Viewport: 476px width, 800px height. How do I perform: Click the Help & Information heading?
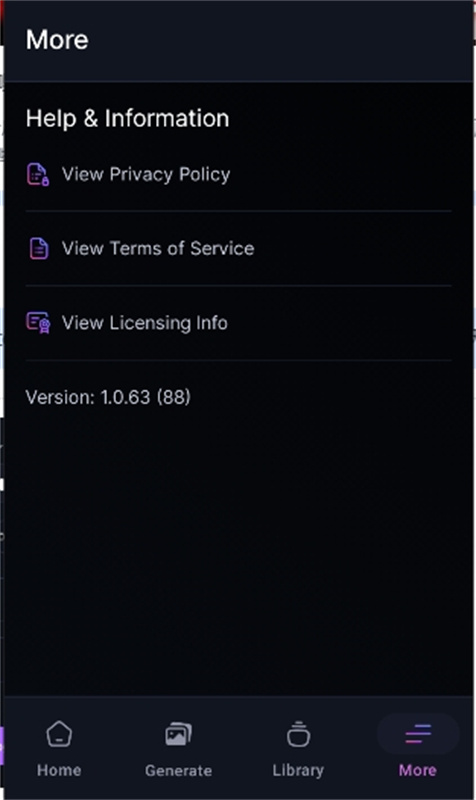[128, 118]
